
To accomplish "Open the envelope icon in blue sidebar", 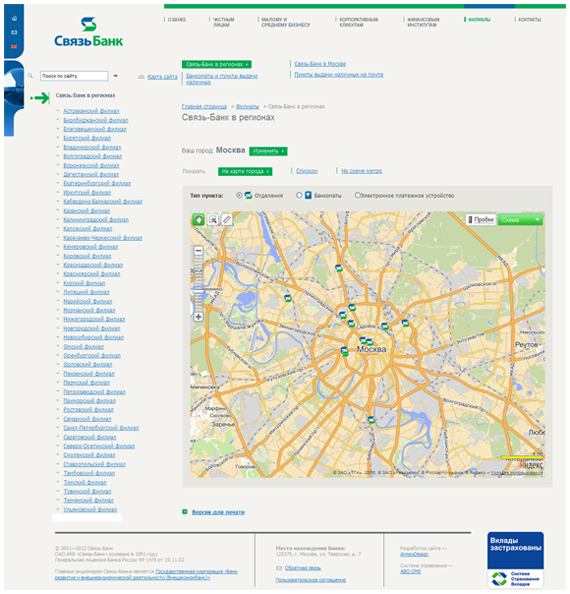I will pyautogui.click(x=14, y=32).
